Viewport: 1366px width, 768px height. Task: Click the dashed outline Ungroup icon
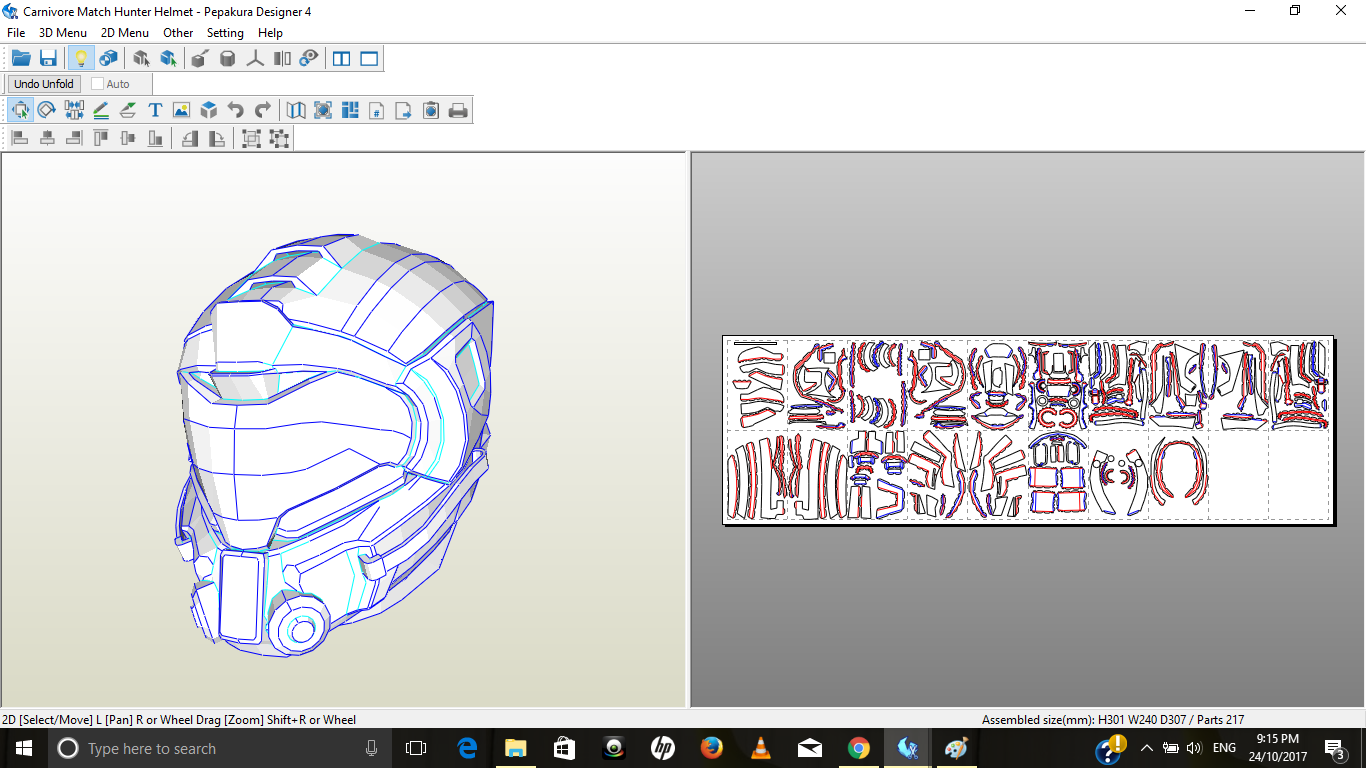click(279, 138)
